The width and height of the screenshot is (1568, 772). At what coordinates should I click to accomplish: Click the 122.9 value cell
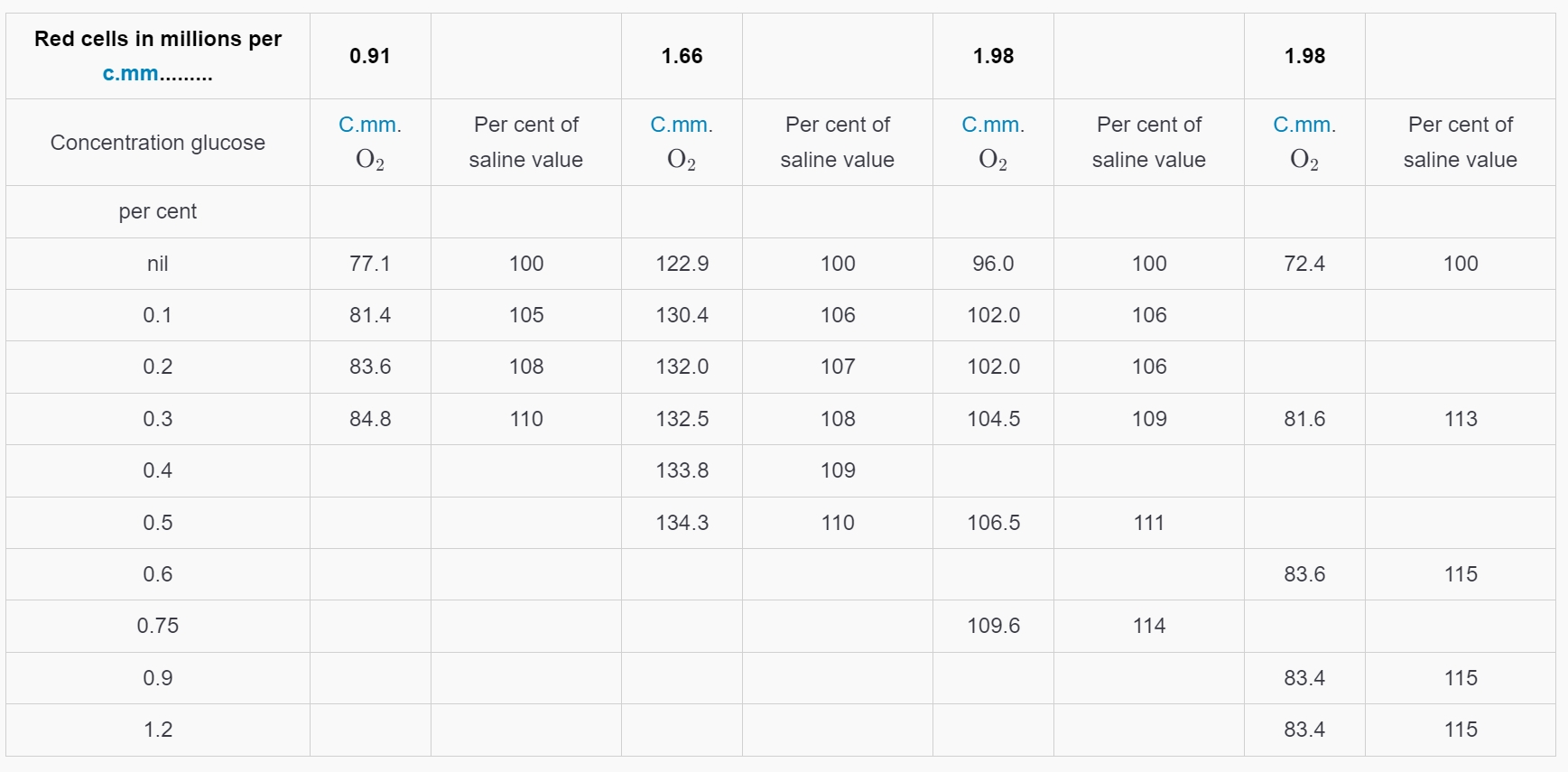682,264
